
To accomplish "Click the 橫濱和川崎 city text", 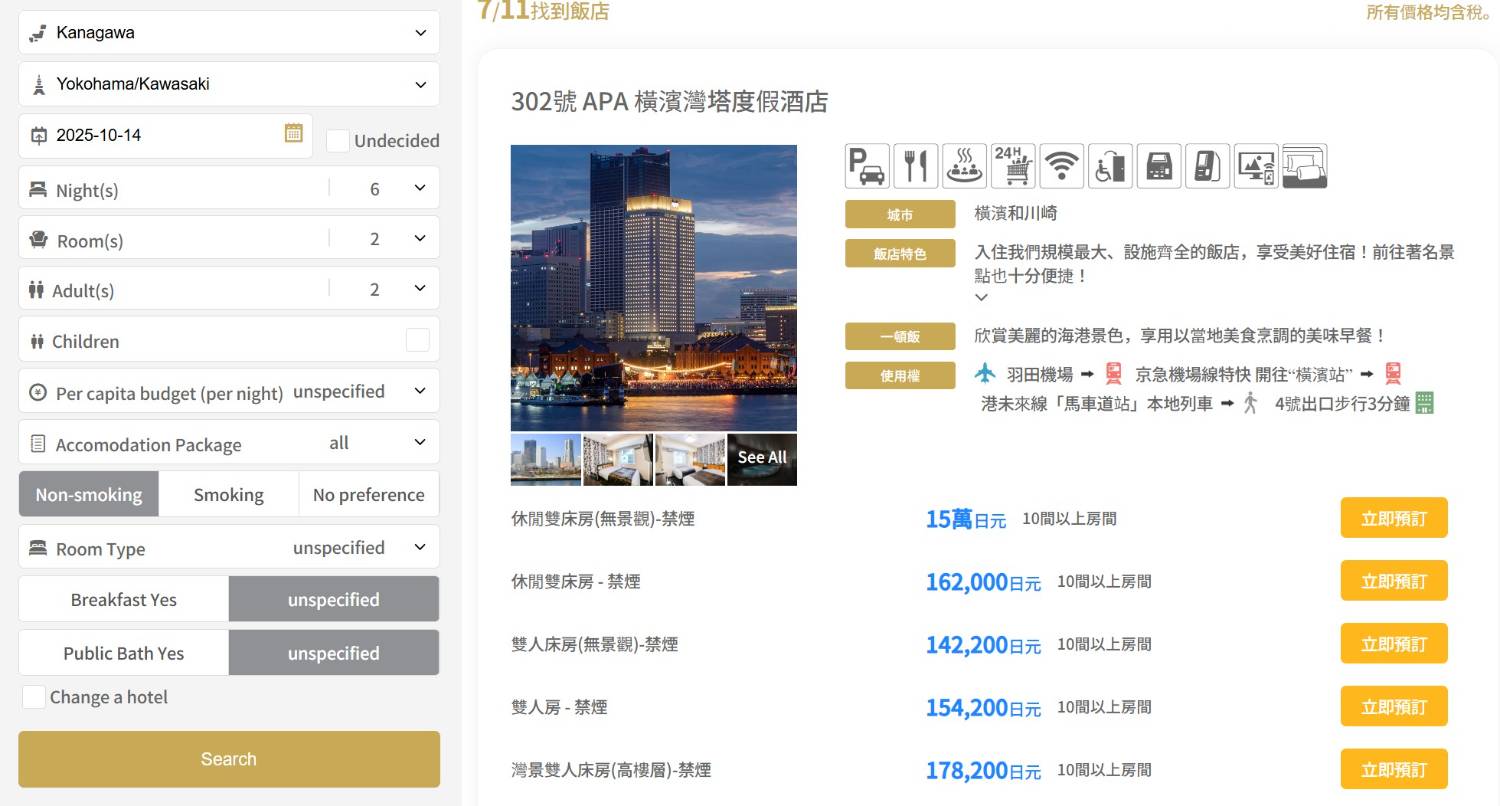I will click(1016, 213).
